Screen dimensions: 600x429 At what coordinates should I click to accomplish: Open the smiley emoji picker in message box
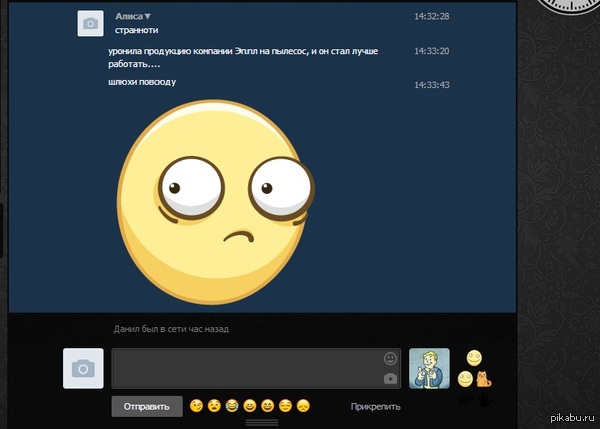tap(390, 358)
